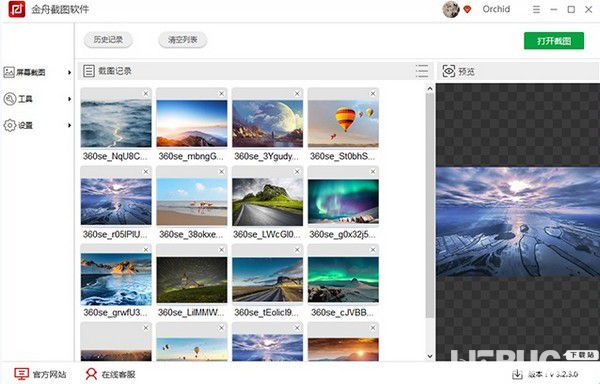Click the vertical scrollbar thumb of list
Screen dimensions: 600x384
point(430,206)
